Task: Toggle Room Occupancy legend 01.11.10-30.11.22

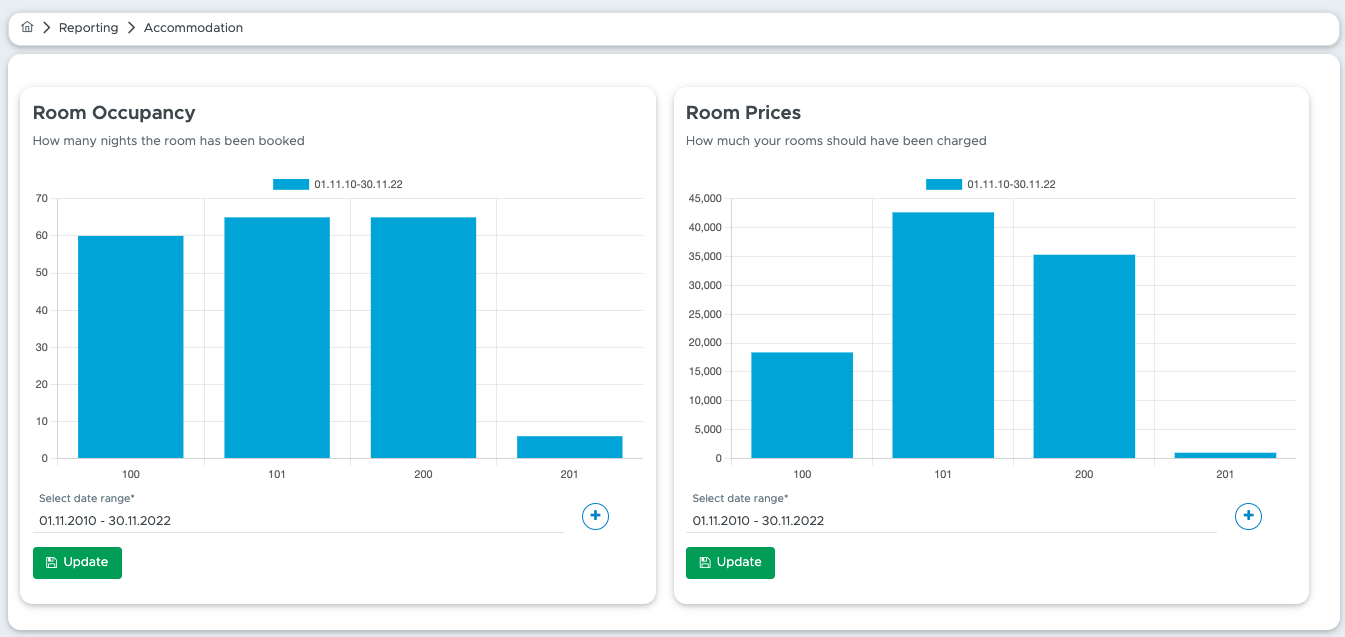Action: 338,184
